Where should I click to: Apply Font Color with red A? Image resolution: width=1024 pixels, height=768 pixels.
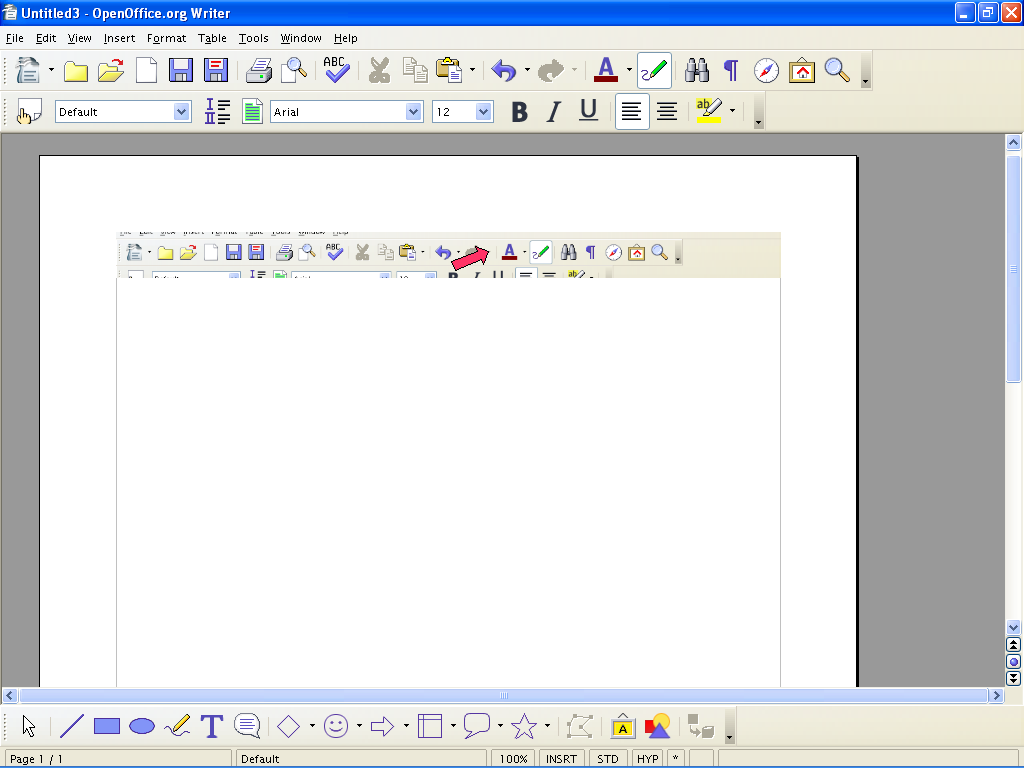point(606,70)
